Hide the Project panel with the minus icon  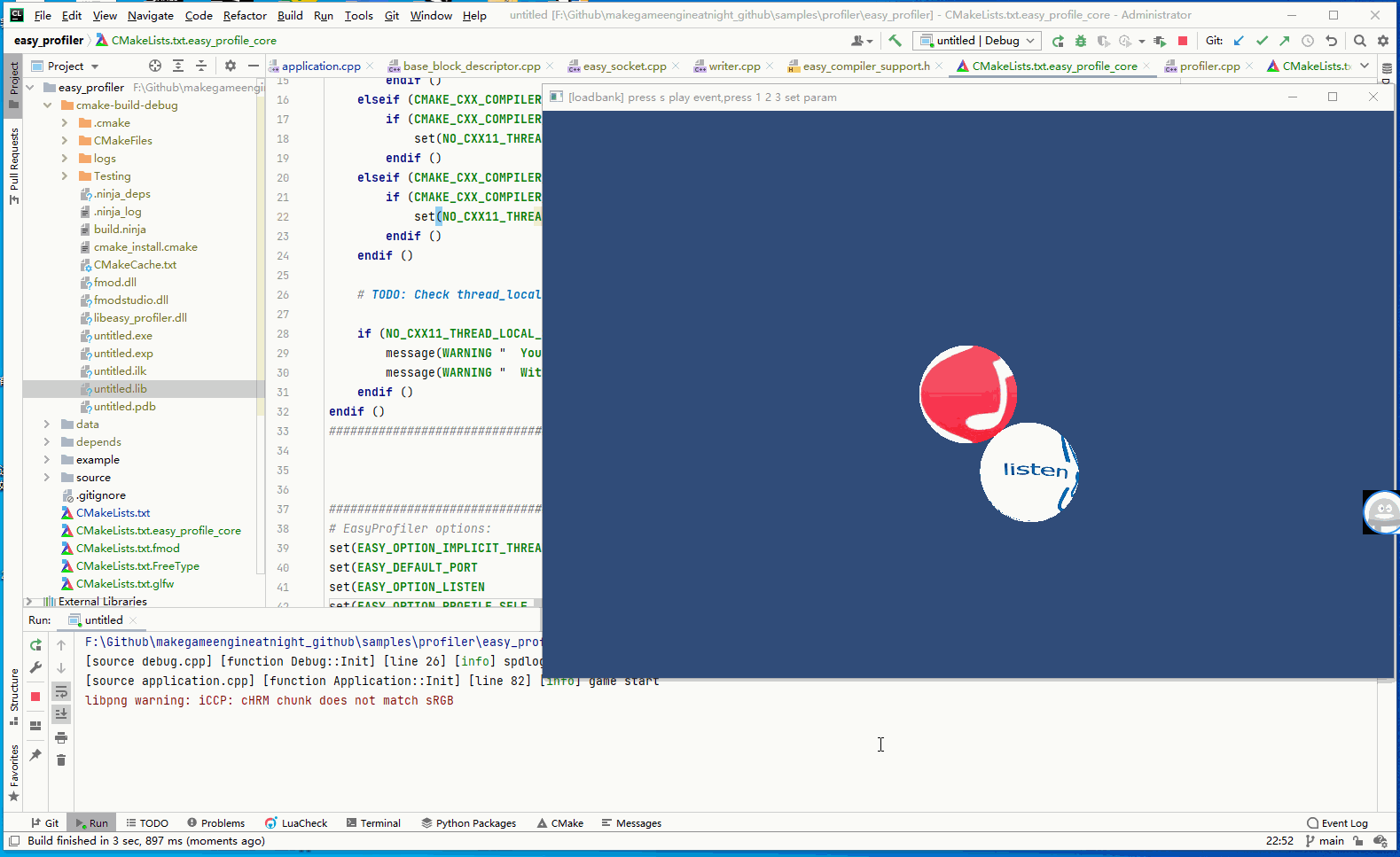tap(253, 66)
